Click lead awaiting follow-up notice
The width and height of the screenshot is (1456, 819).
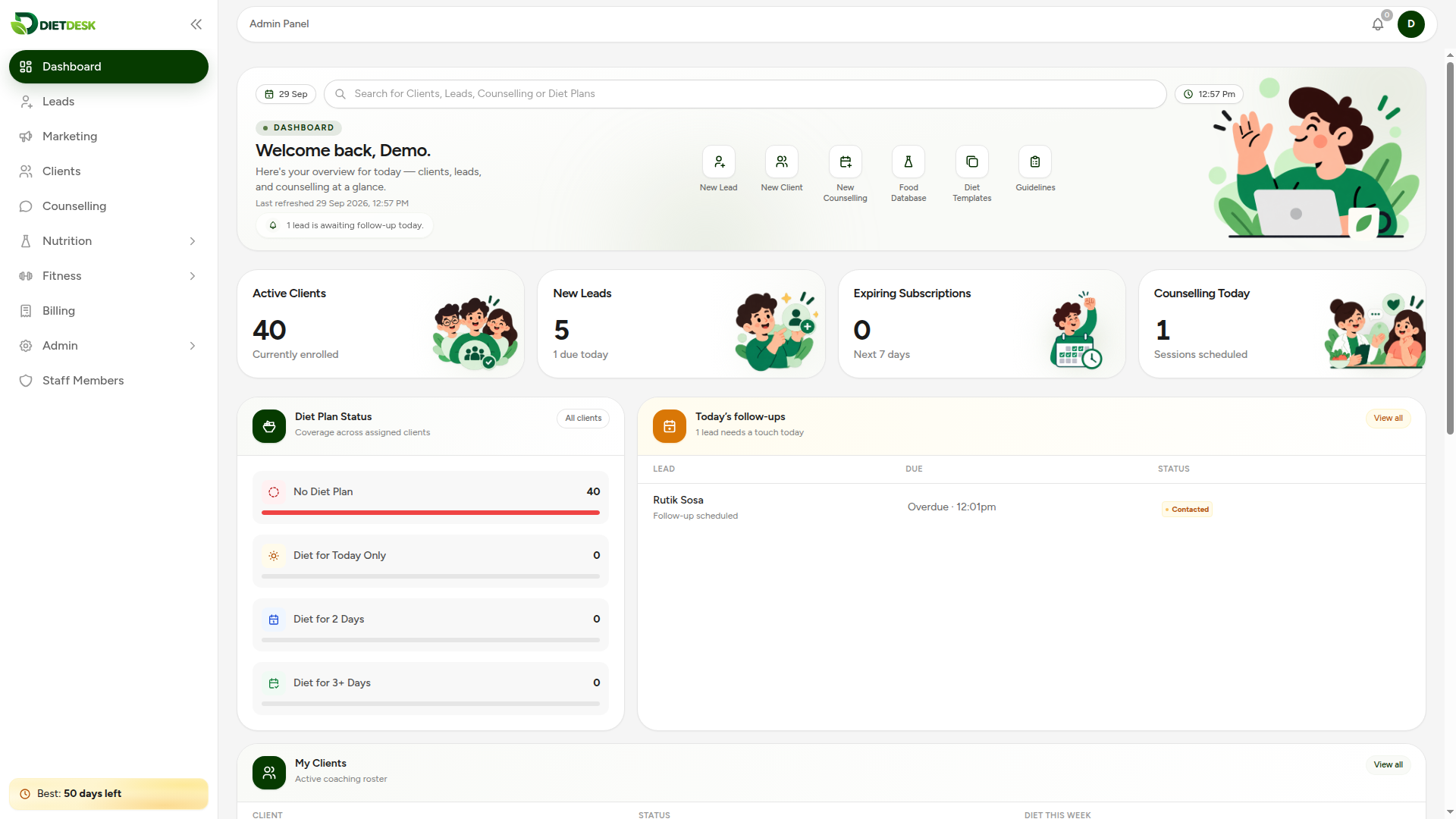point(345,225)
